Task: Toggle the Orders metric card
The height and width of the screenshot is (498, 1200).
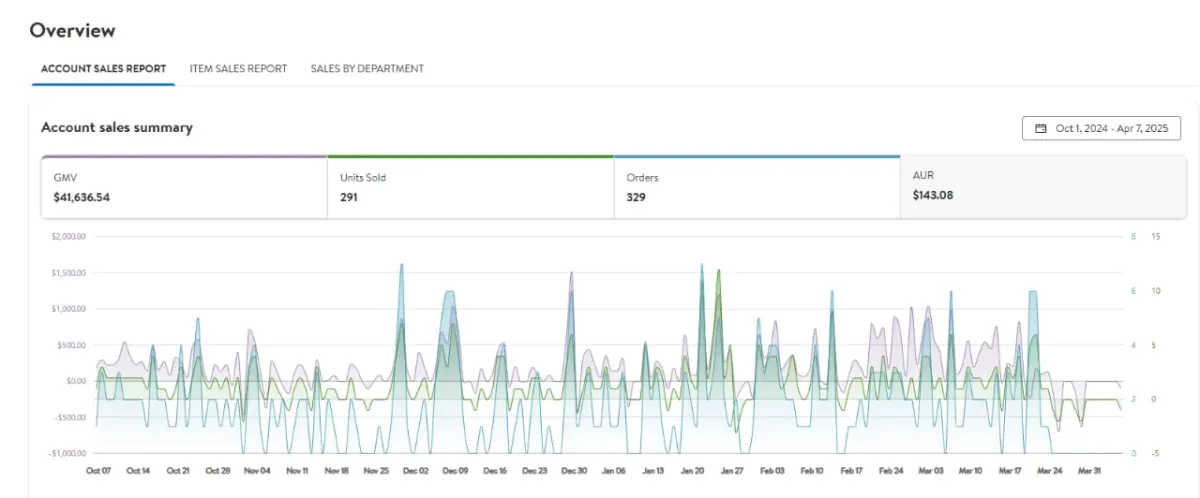Action: pos(756,187)
